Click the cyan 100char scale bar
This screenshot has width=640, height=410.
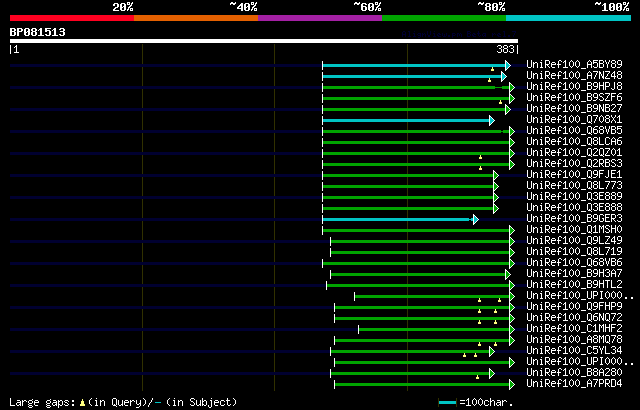tap(447, 403)
